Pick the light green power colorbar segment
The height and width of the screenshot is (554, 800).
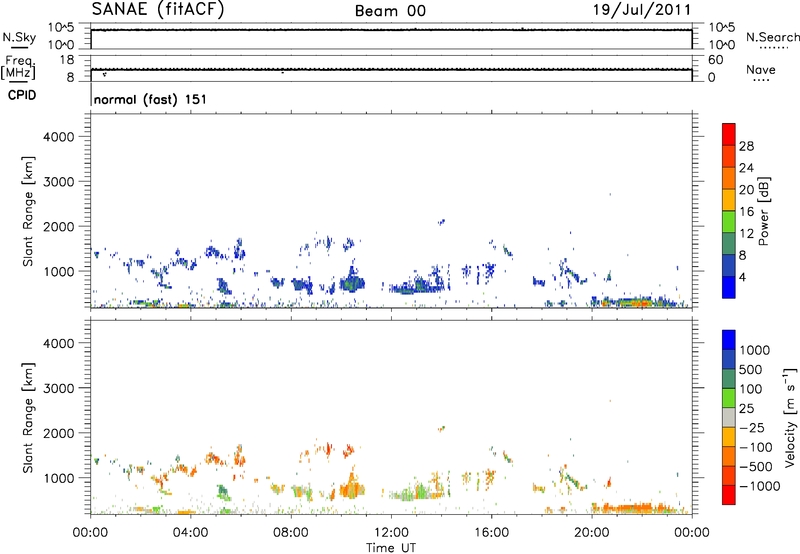729,222
